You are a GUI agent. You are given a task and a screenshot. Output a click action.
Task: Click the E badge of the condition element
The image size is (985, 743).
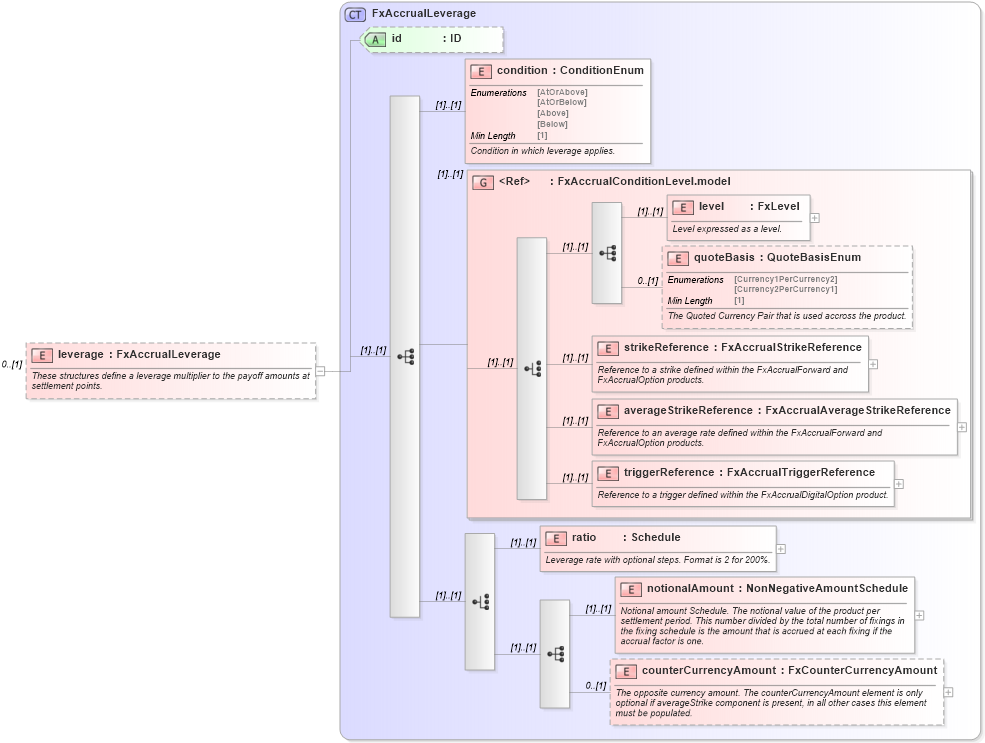point(481,72)
